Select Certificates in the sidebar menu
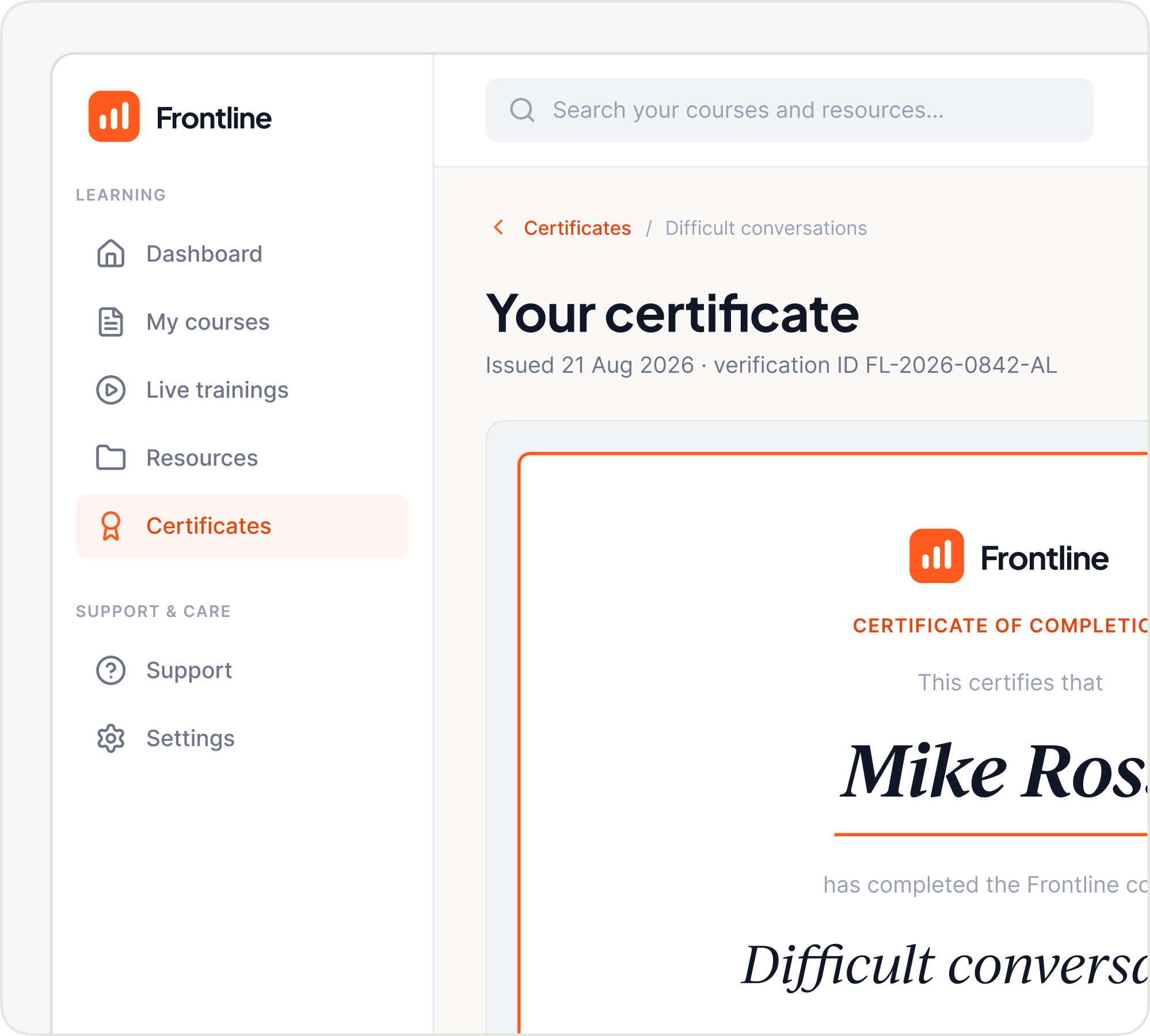 pyautogui.click(x=242, y=526)
